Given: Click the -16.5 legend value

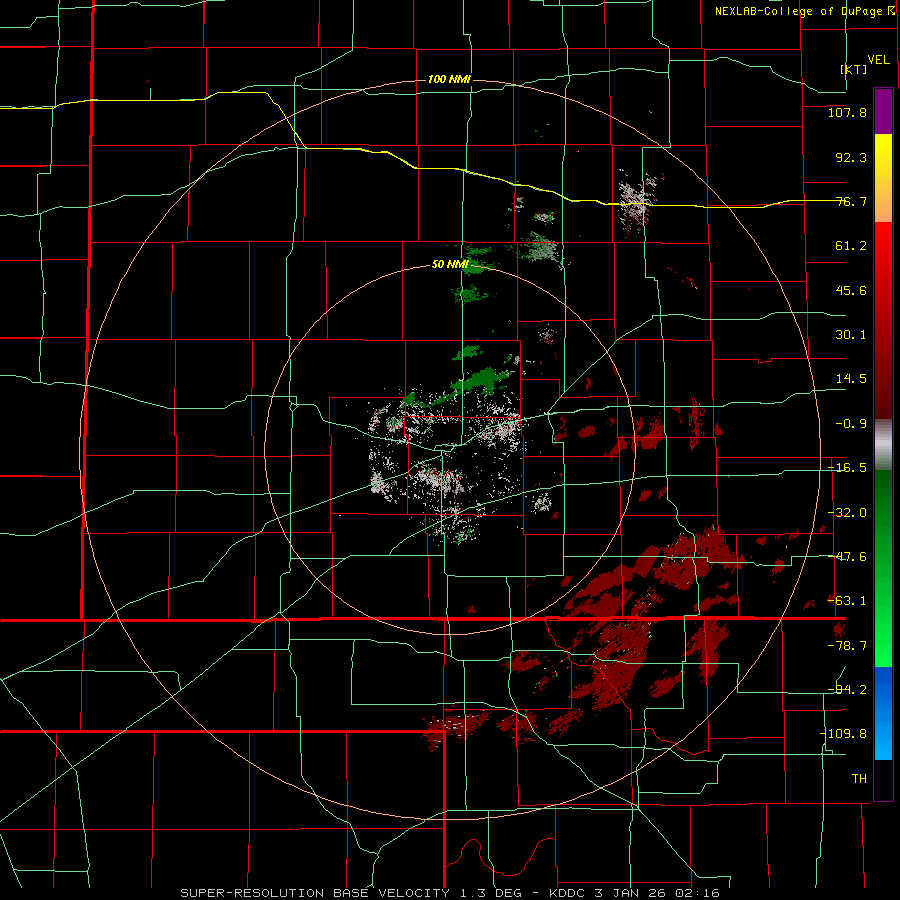Looking at the screenshot, I should tap(847, 468).
